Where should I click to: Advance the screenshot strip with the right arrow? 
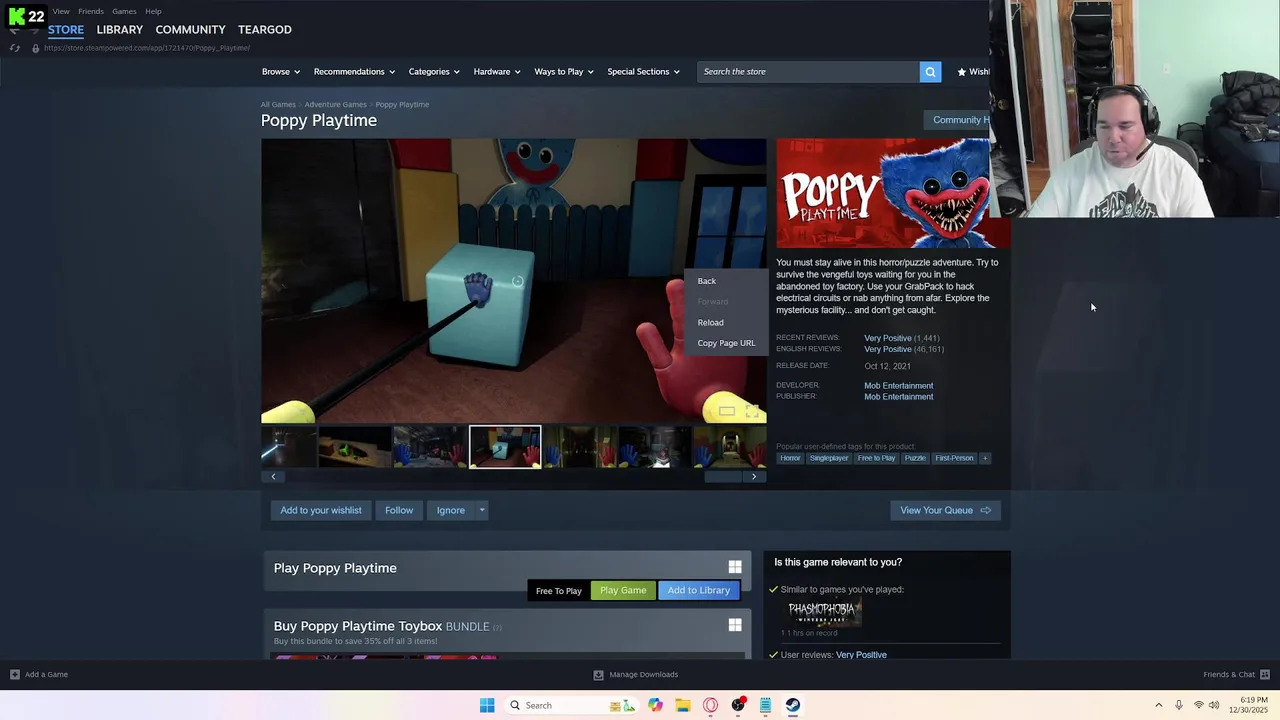pos(754,476)
